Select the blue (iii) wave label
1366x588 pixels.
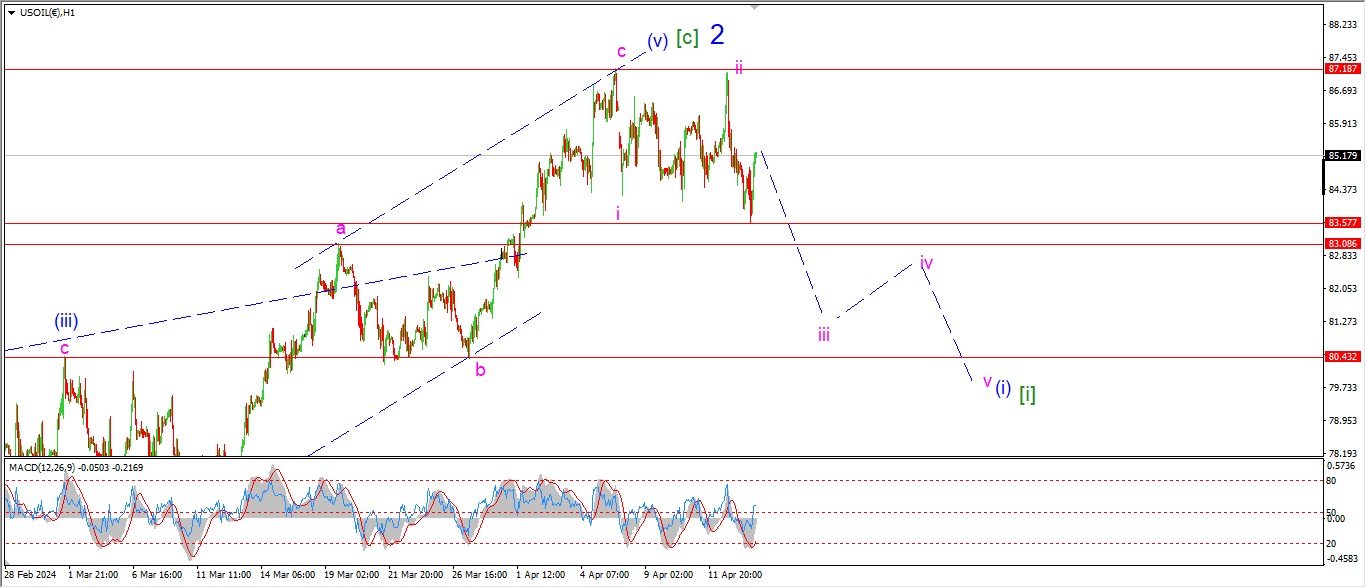pos(66,322)
